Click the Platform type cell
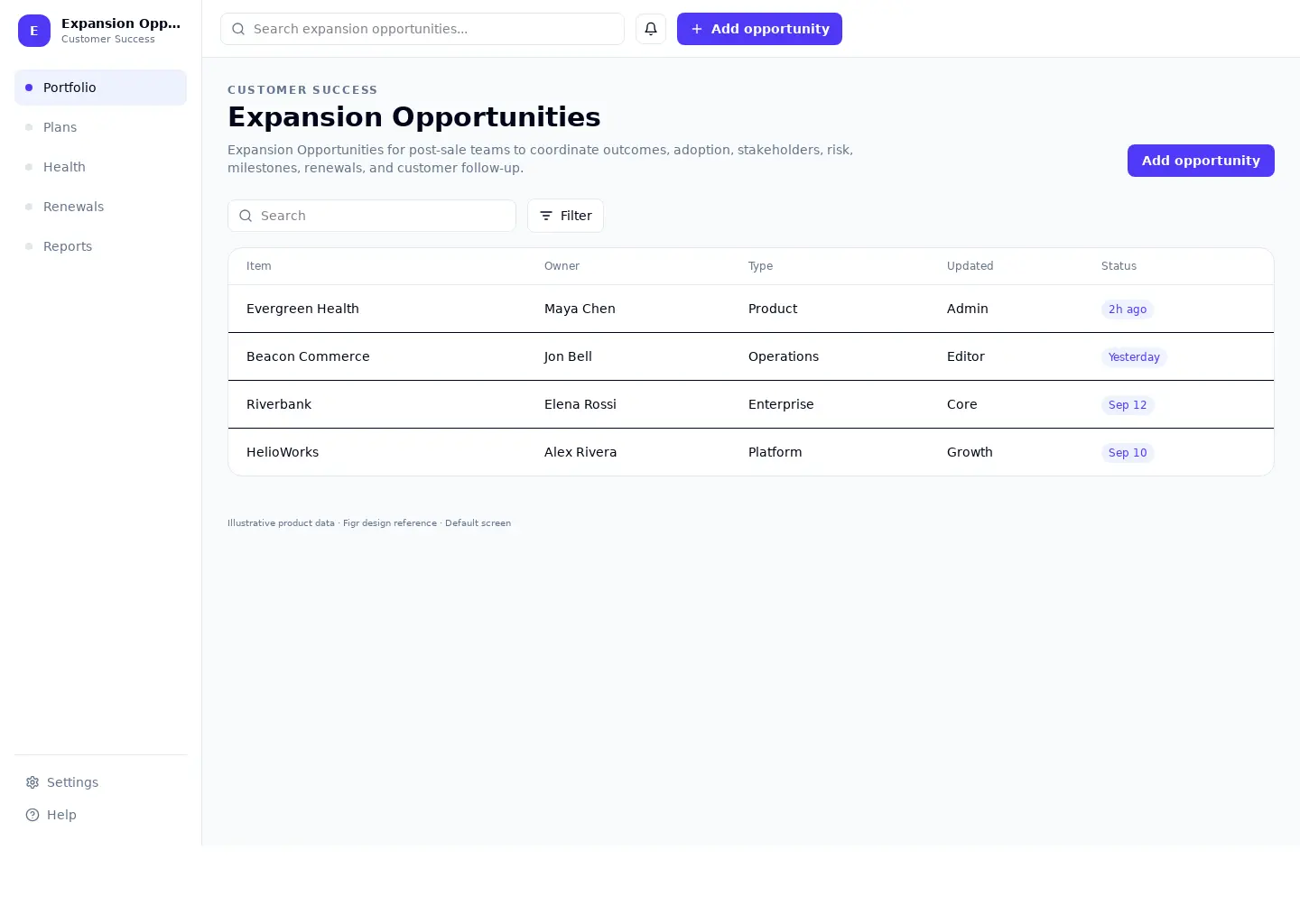1300x924 pixels. [775, 452]
